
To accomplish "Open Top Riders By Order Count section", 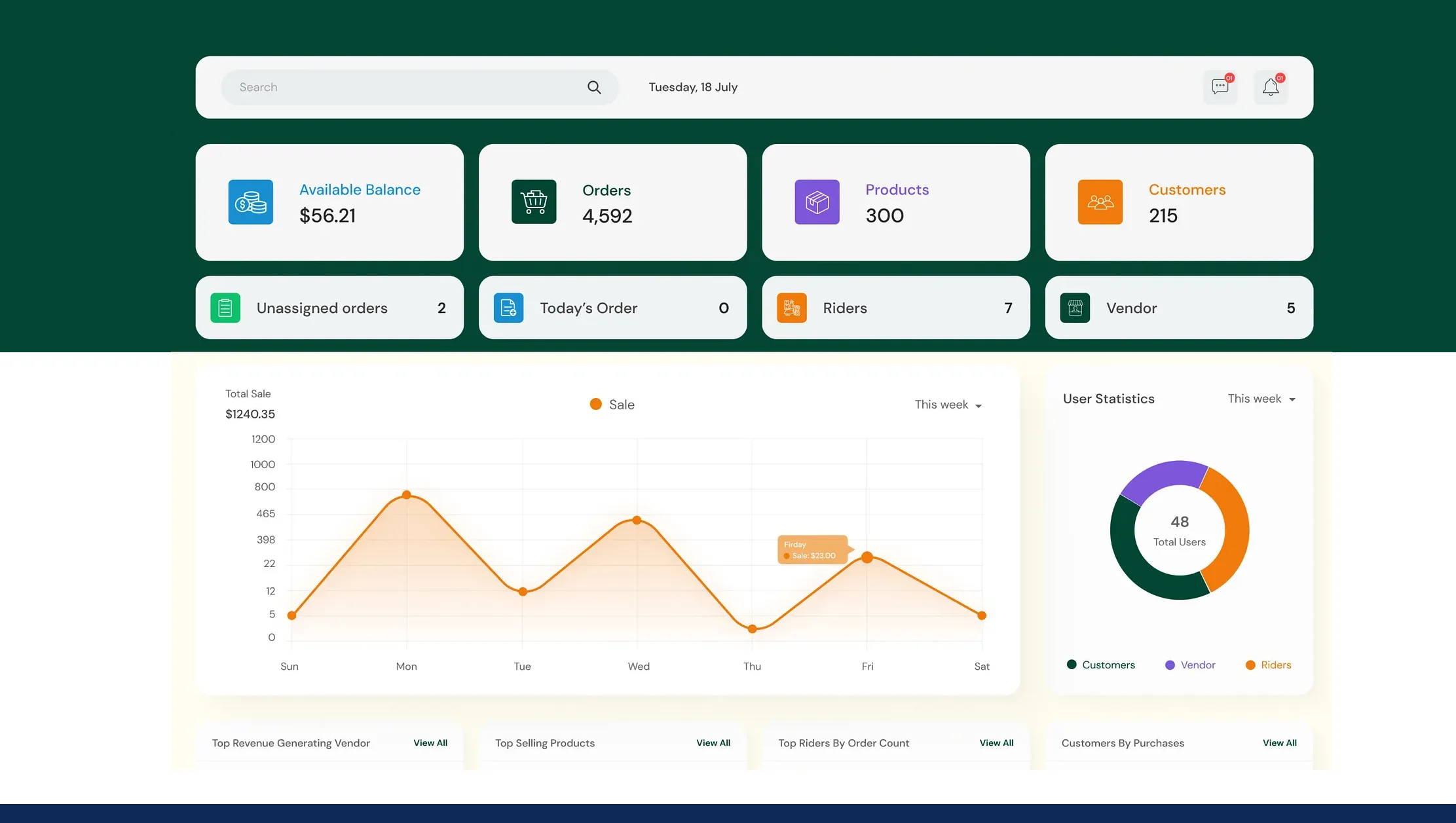I will 843,743.
